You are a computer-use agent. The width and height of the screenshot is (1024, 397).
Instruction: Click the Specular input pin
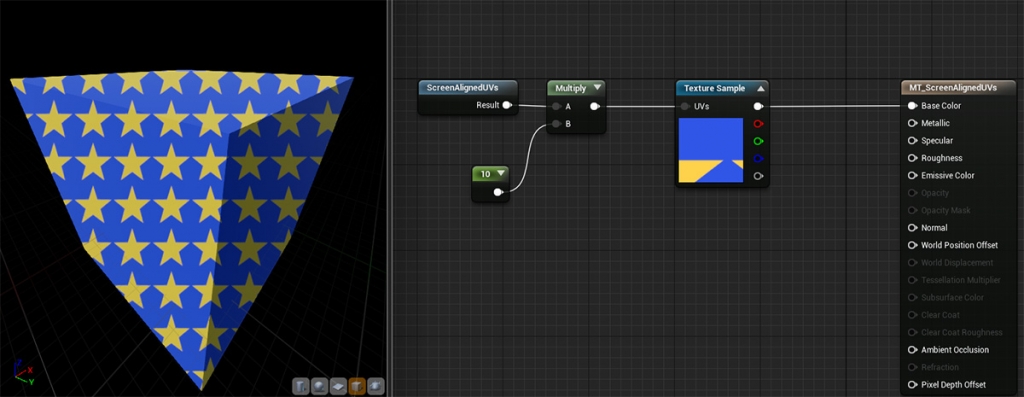(912, 140)
